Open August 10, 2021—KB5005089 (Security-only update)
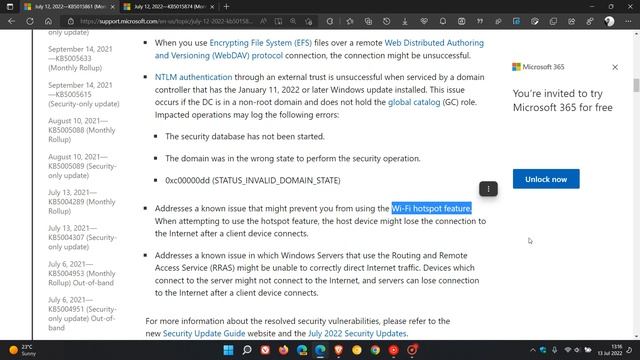This screenshot has width=640, height=360. (82, 166)
